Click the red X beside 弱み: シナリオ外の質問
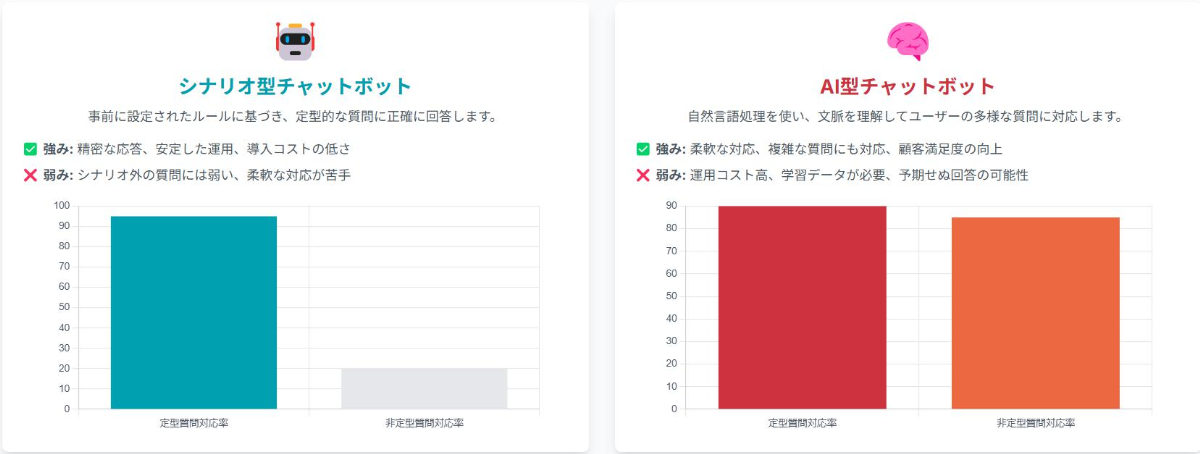Viewport: 1200px width, 454px height. (30, 175)
